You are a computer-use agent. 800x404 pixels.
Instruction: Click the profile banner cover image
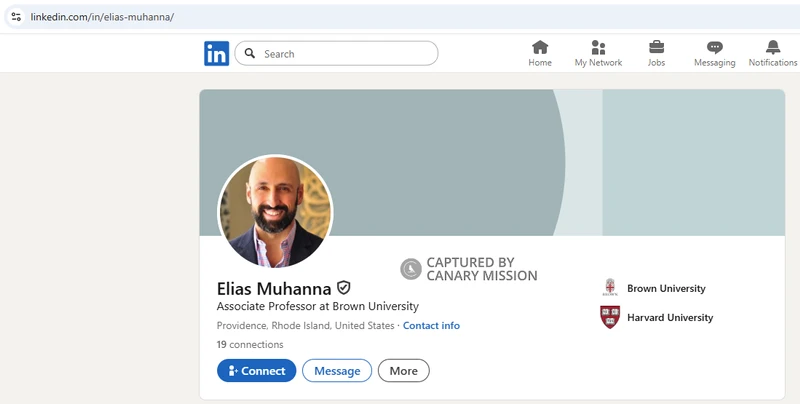point(492,162)
